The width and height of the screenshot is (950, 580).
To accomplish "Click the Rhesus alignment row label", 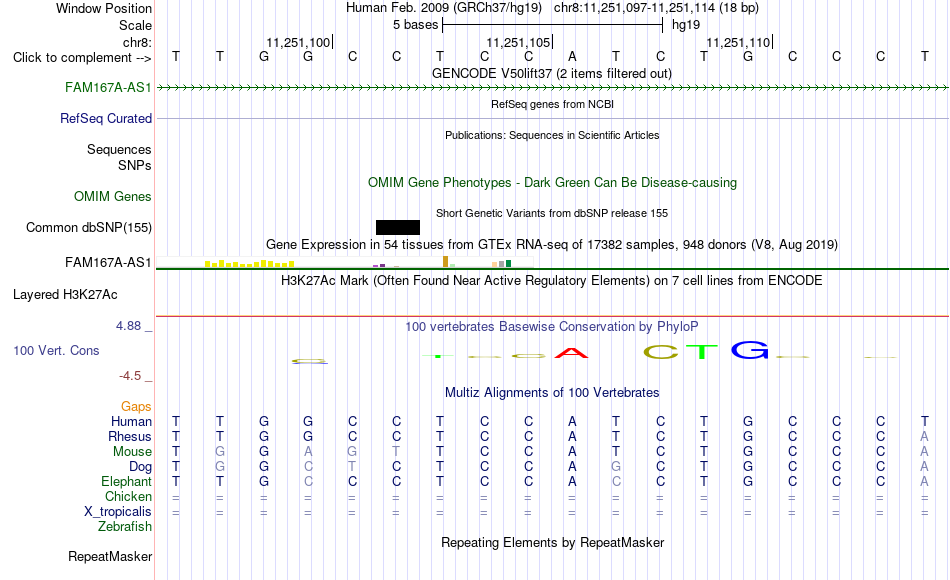I will click(x=130, y=436).
